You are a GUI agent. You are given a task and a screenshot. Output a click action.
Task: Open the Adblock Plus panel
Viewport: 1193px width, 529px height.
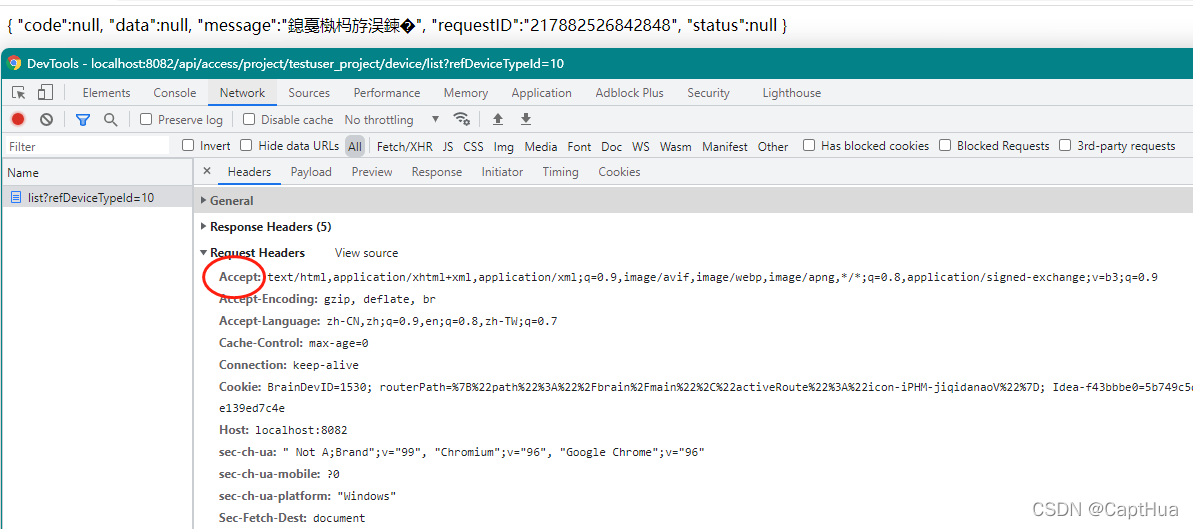point(629,93)
